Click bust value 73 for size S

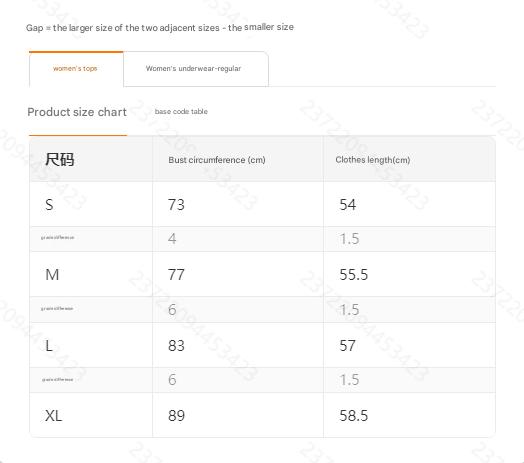click(x=176, y=205)
